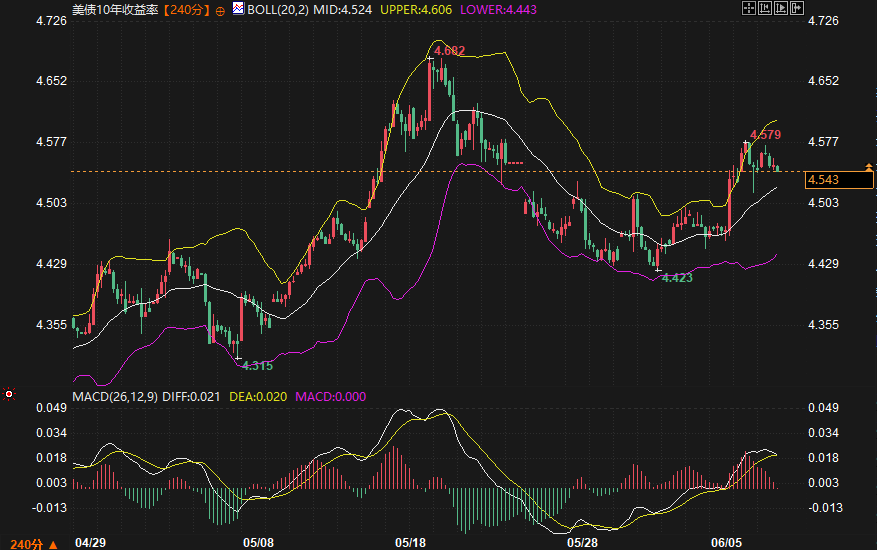877x550 pixels.
Task: Select the MACD(26,12,9) indicator label
Action: tap(115, 397)
